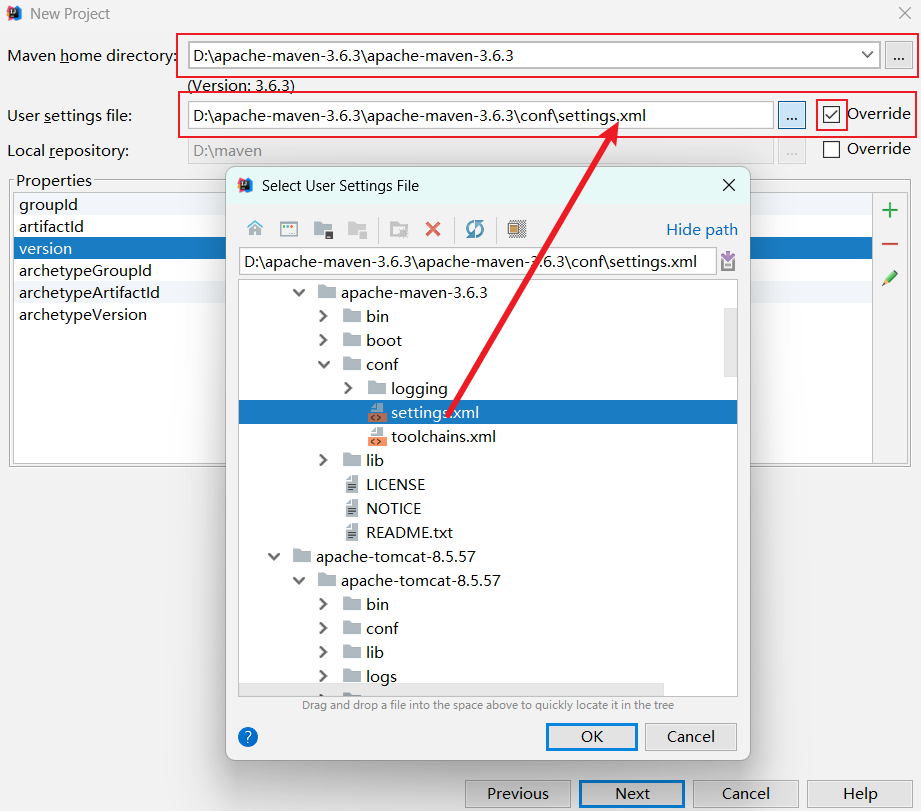This screenshot has width=921, height=811.
Task: Open Maven home directory dropdown
Action: [867, 55]
